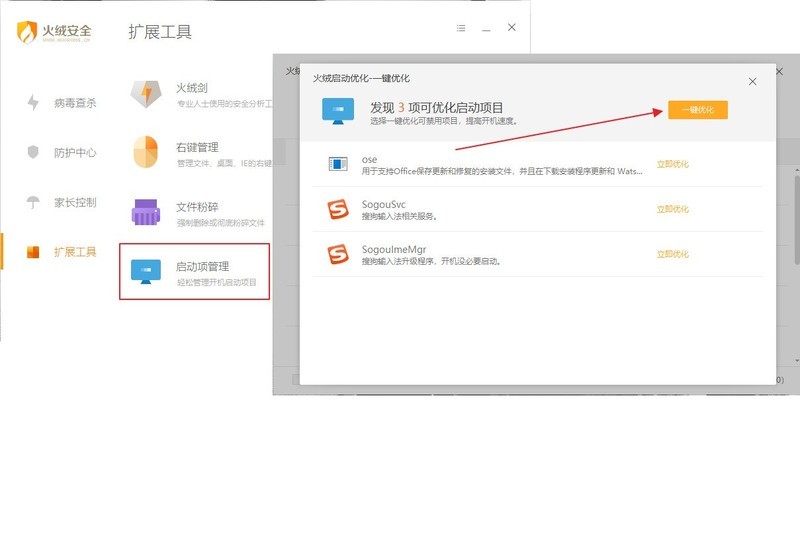Screen dimensions: 800x543
Task: Click the 文件粉碎 label
Action: click(x=197, y=207)
